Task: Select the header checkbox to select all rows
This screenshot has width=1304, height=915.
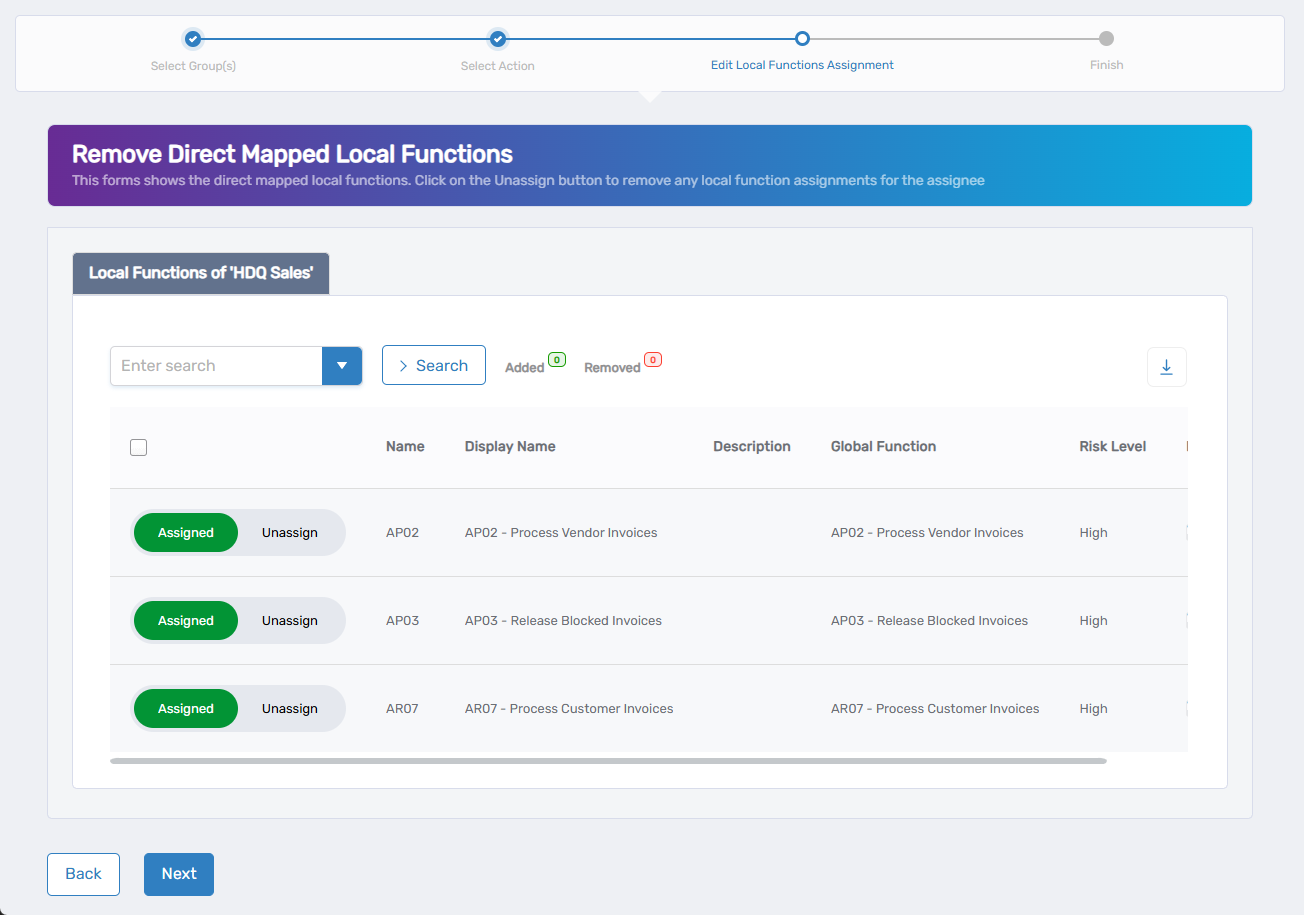Action: pyautogui.click(x=138, y=447)
